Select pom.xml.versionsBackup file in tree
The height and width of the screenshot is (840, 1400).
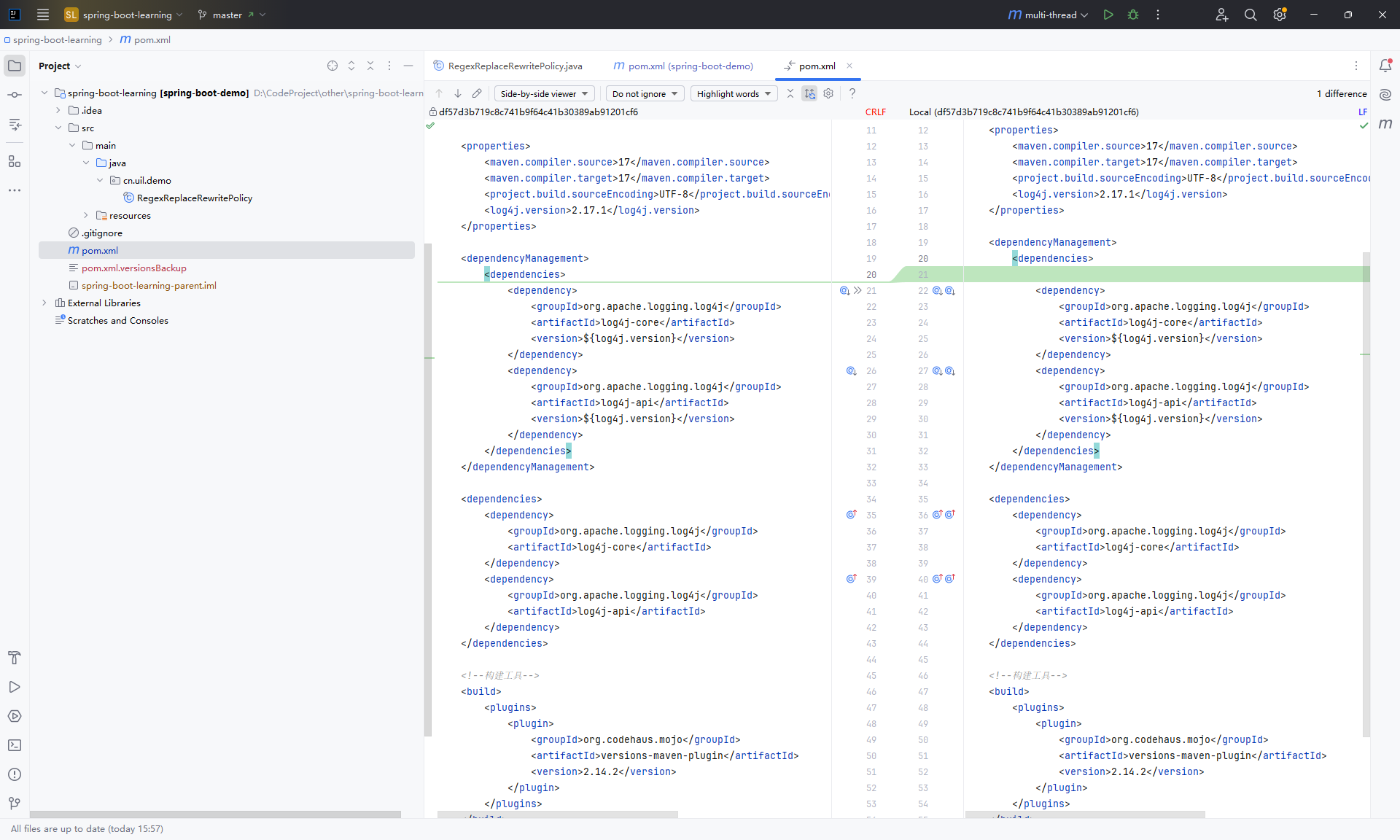click(134, 268)
